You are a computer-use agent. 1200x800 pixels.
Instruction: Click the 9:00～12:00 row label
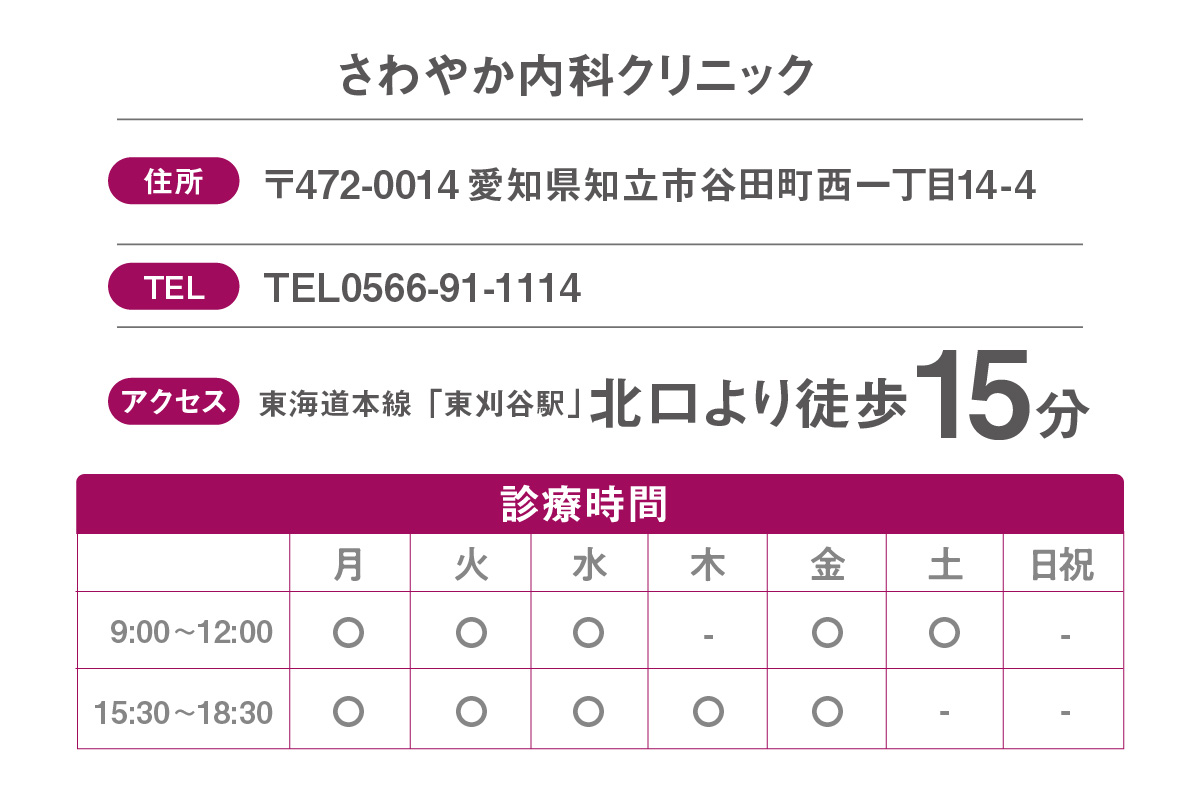pyautogui.click(x=192, y=633)
